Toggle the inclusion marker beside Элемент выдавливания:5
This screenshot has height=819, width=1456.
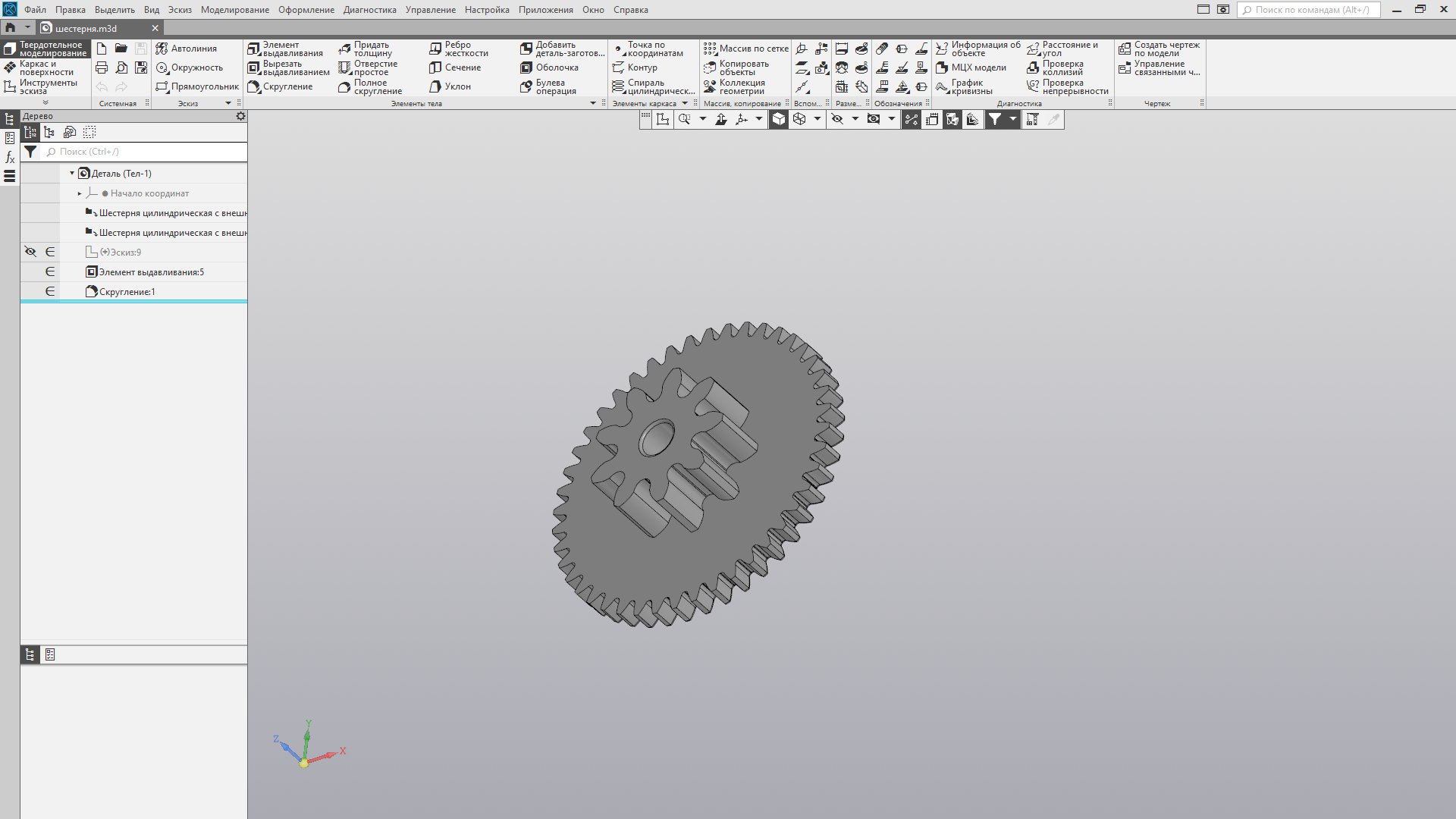point(50,272)
